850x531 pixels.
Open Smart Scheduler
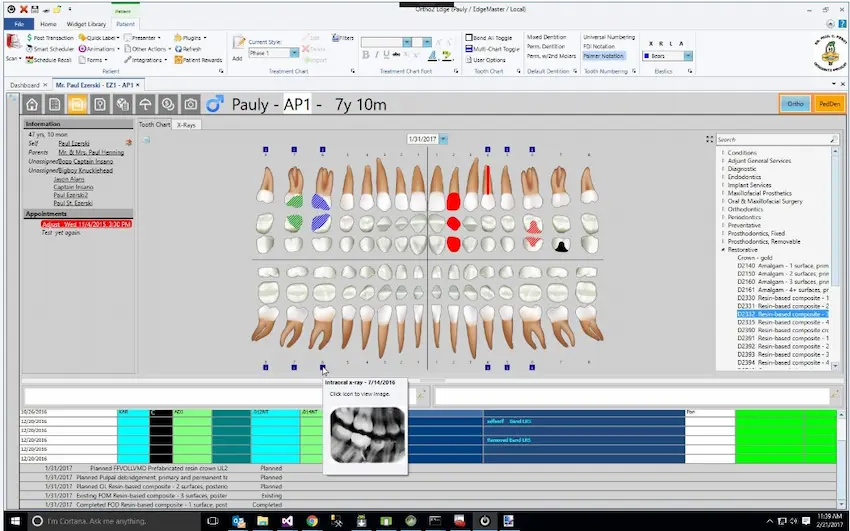50,49
